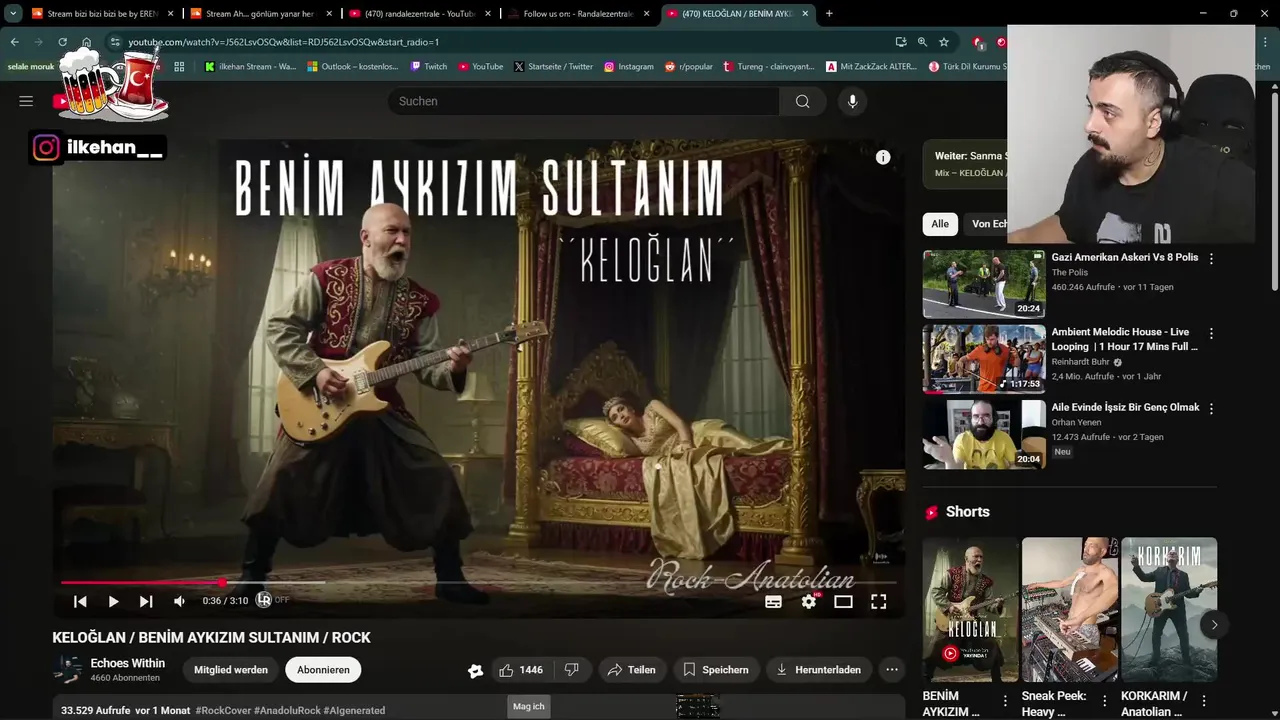The image size is (1280, 720).
Task: Click the Abonnieren subscribe button
Action: [323, 670]
